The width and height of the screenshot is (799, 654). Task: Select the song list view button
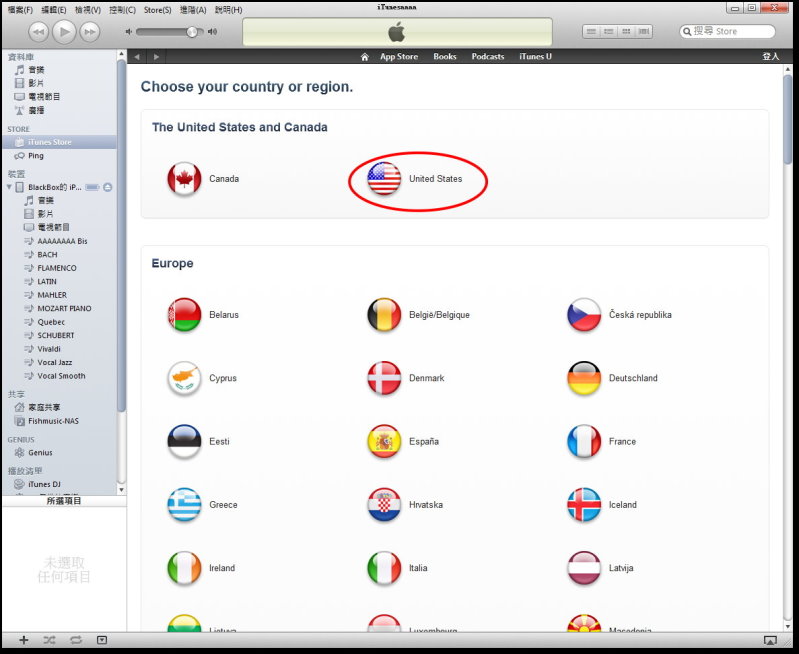click(x=591, y=32)
